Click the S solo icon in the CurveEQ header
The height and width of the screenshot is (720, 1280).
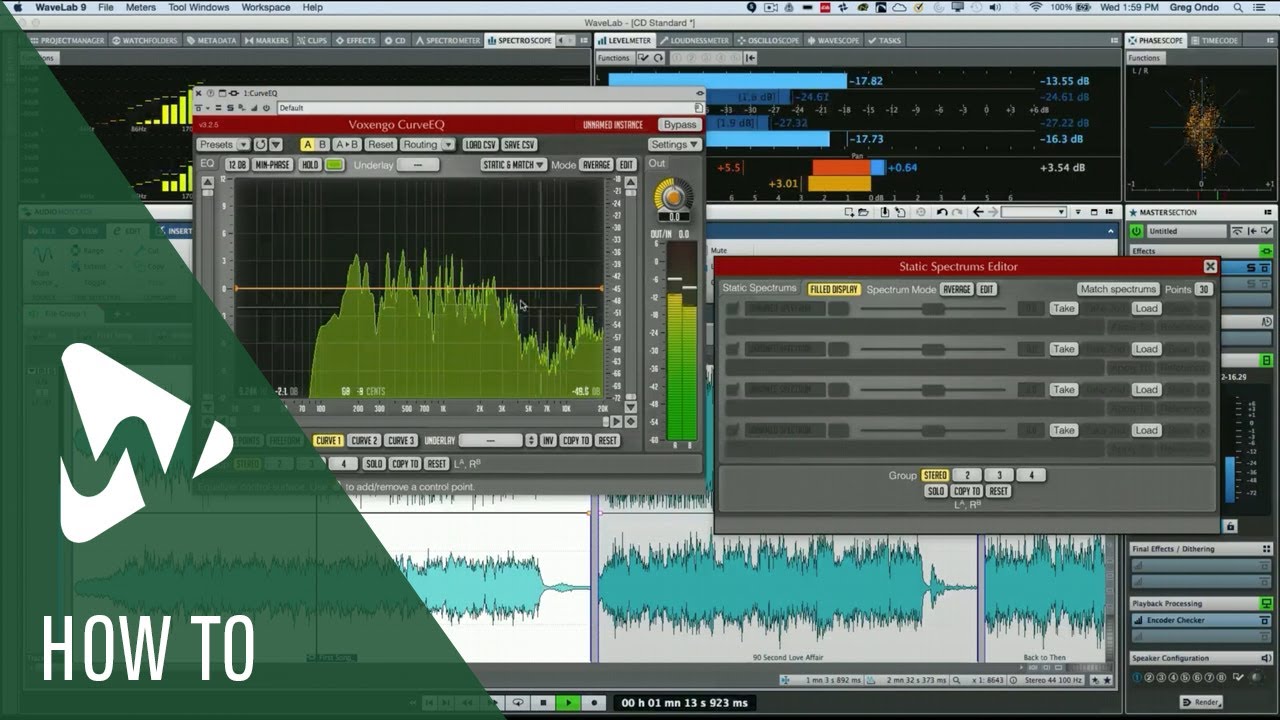(231, 107)
